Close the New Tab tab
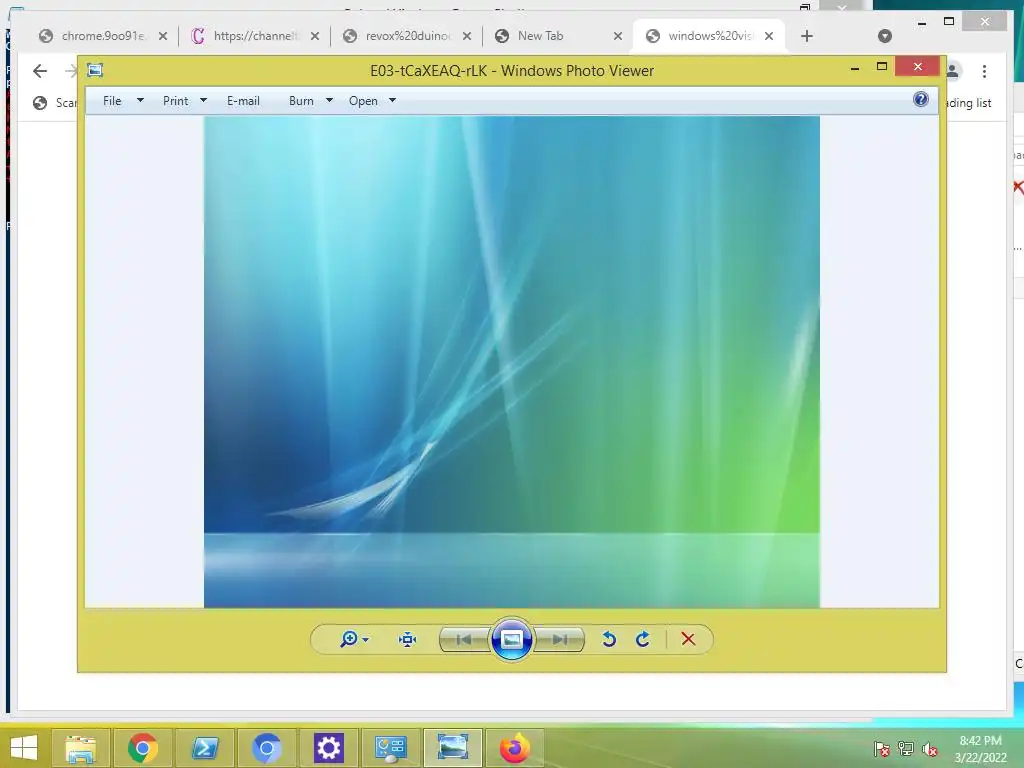Viewport: 1024px width, 768px height. 618,36
